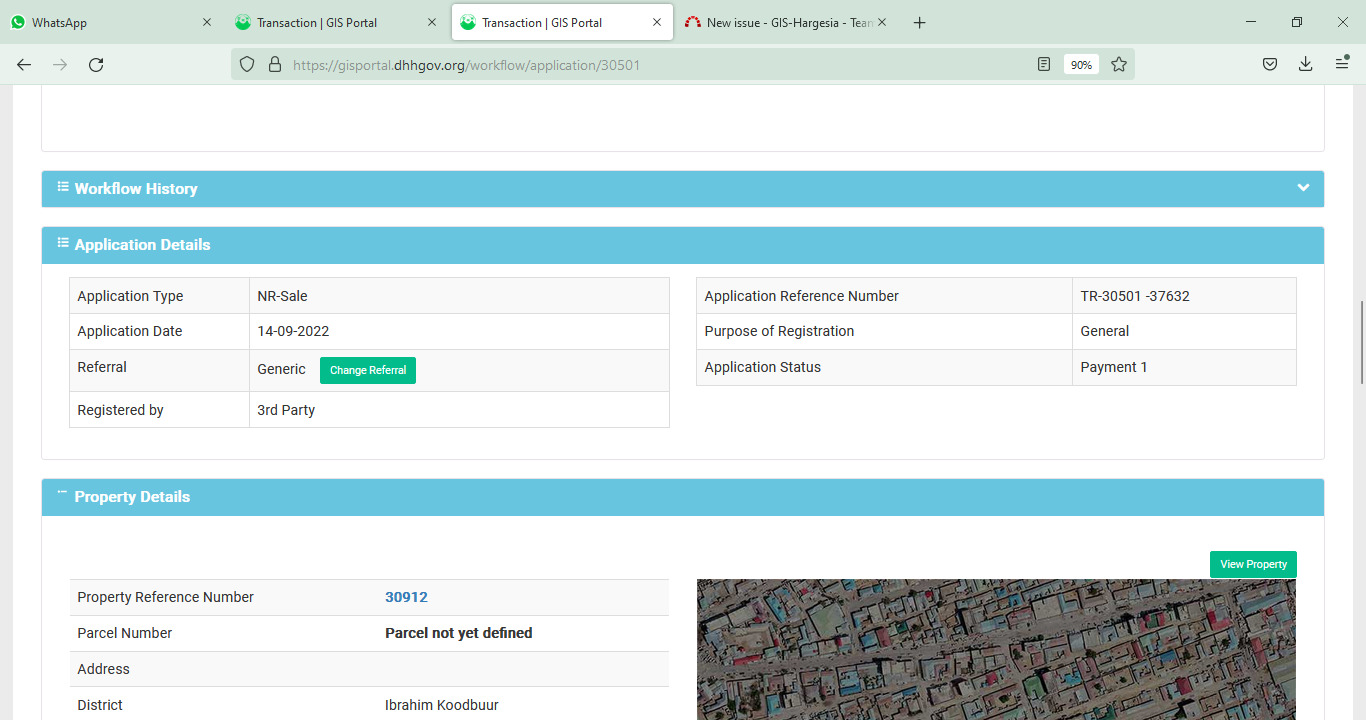
Task: Open the Workflow History panel header
Action: tap(683, 189)
